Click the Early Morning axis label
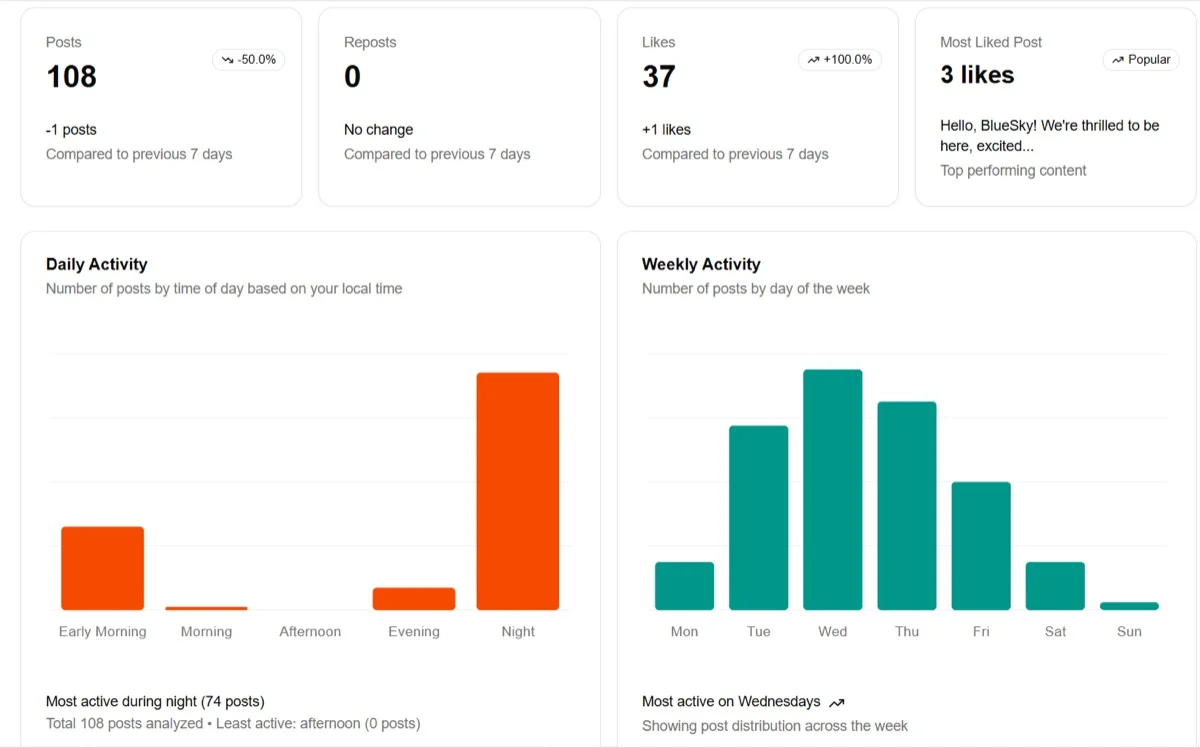Screen dimensions: 1200x748 coord(103,632)
